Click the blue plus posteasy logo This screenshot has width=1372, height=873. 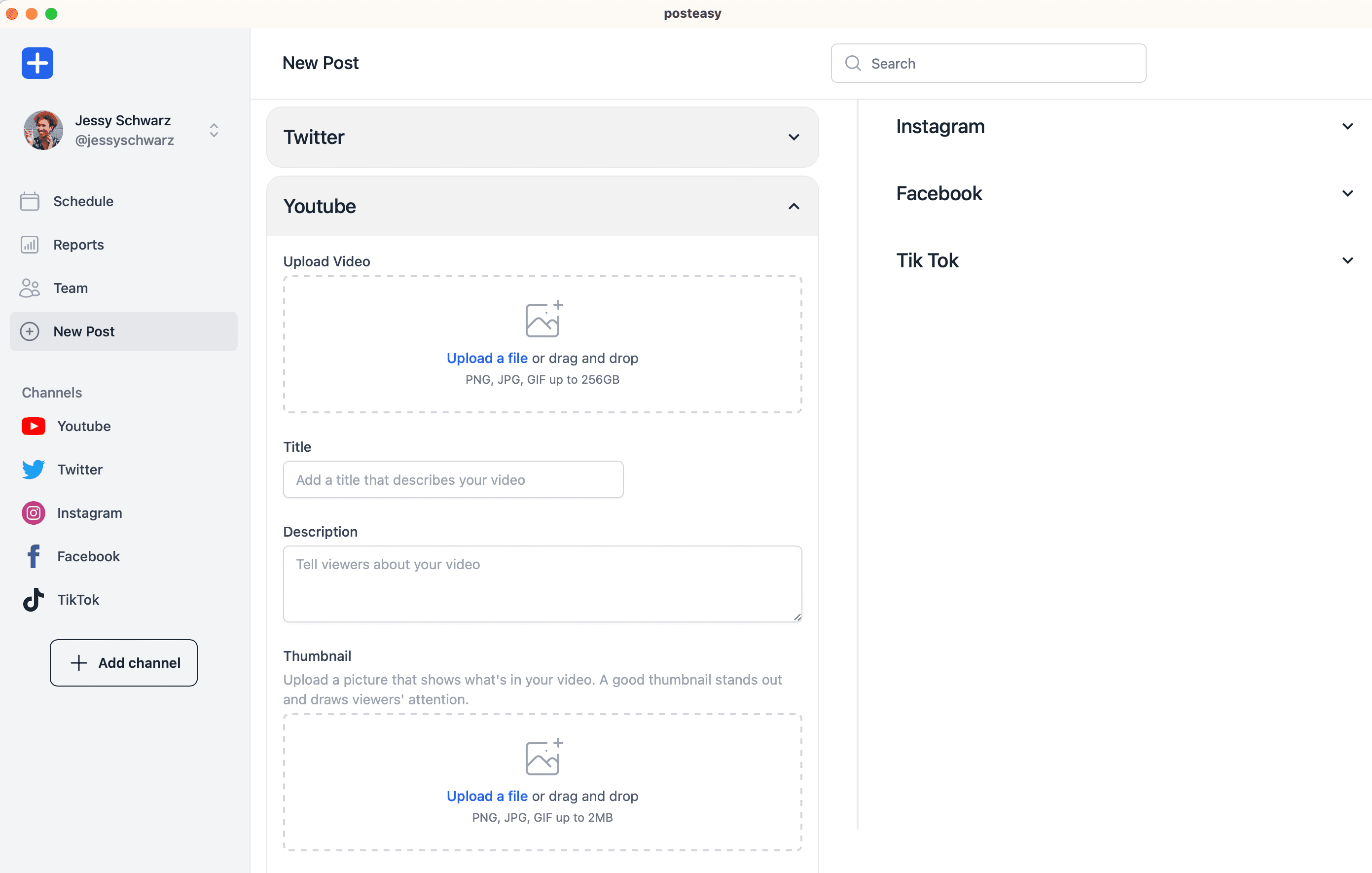[x=37, y=63]
